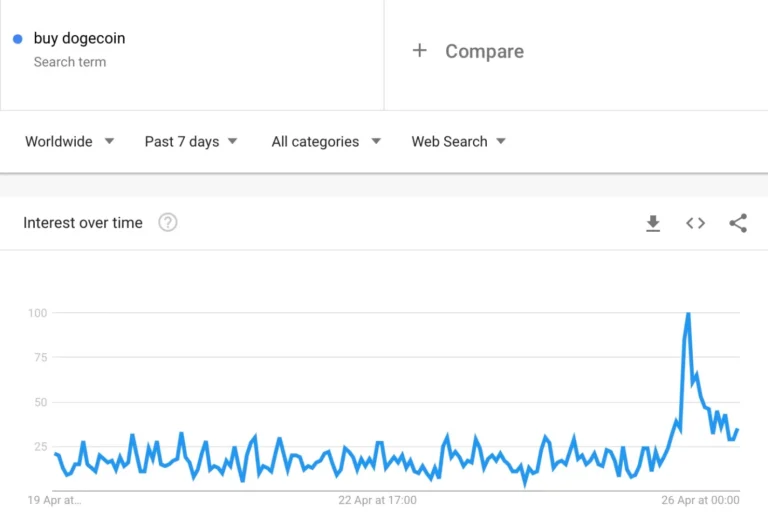
Task: Click the Search term label
Action: (69, 62)
